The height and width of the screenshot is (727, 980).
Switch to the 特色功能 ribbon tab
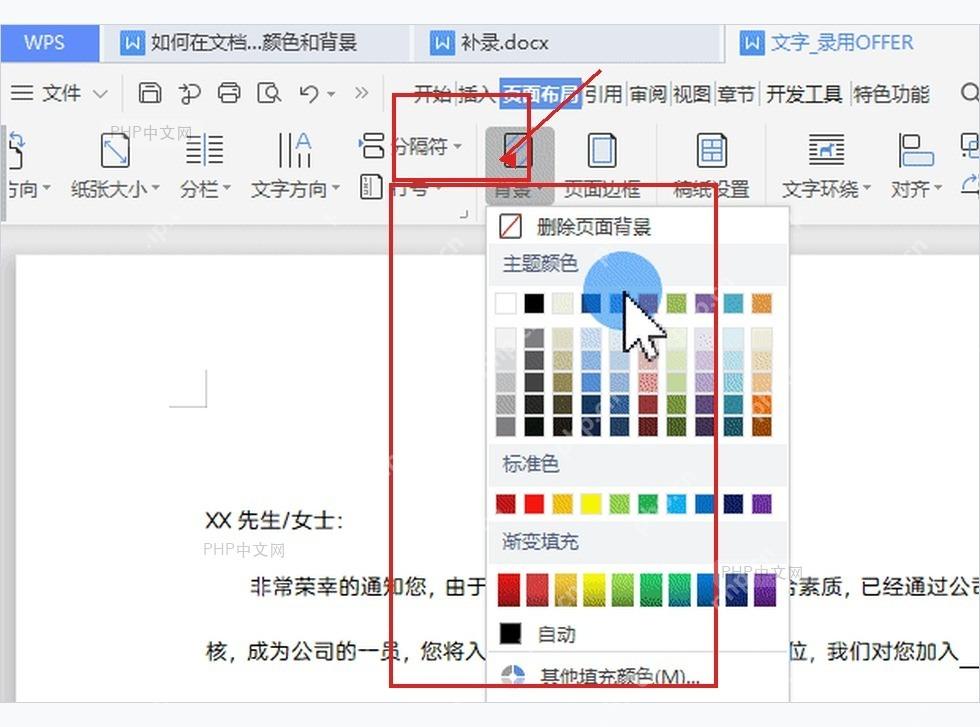pos(891,94)
